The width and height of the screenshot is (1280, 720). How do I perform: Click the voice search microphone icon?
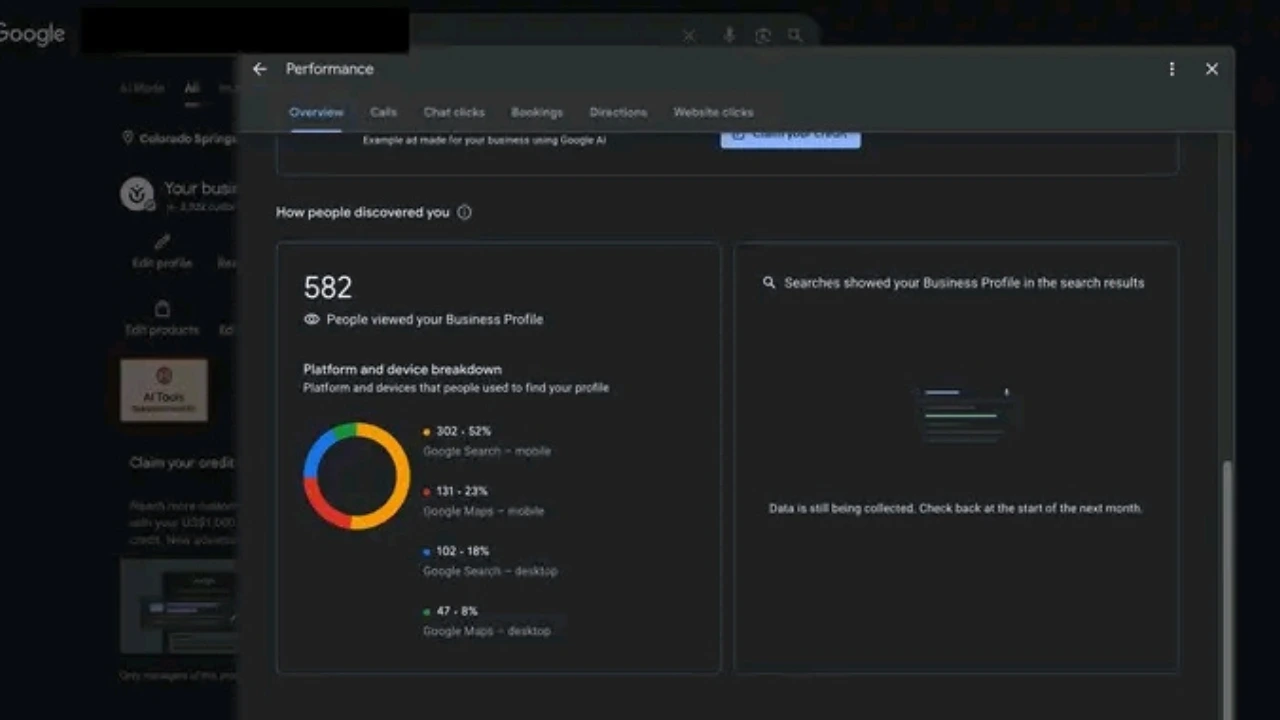pyautogui.click(x=729, y=35)
